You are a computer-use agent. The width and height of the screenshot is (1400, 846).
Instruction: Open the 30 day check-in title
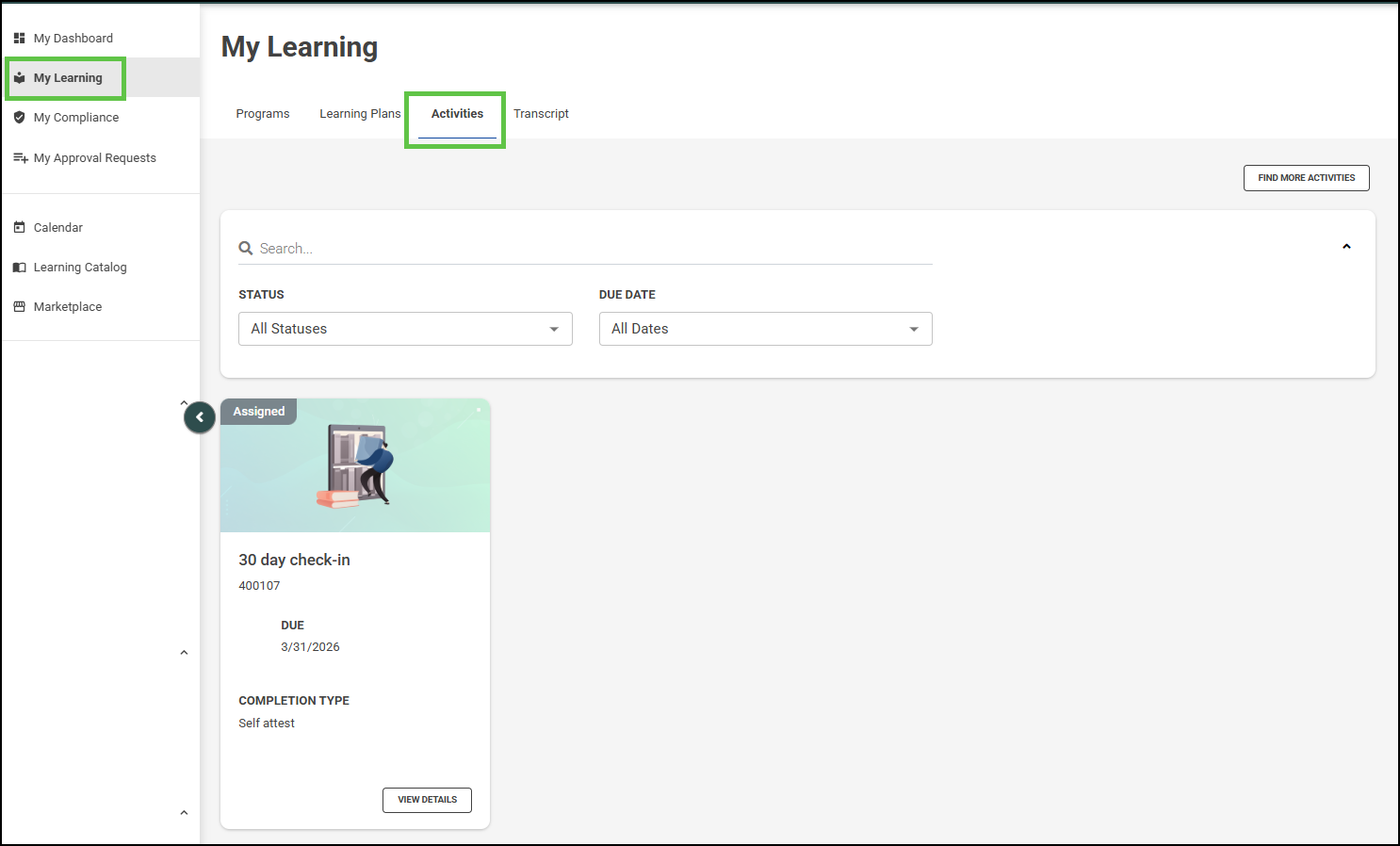click(x=294, y=560)
